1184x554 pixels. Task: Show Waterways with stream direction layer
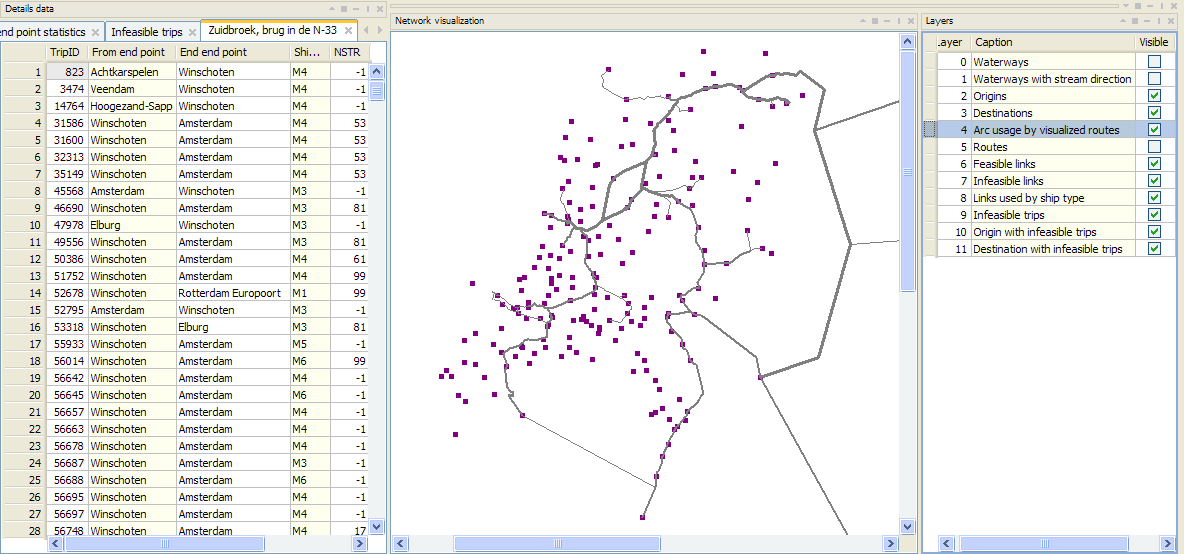click(x=1155, y=78)
